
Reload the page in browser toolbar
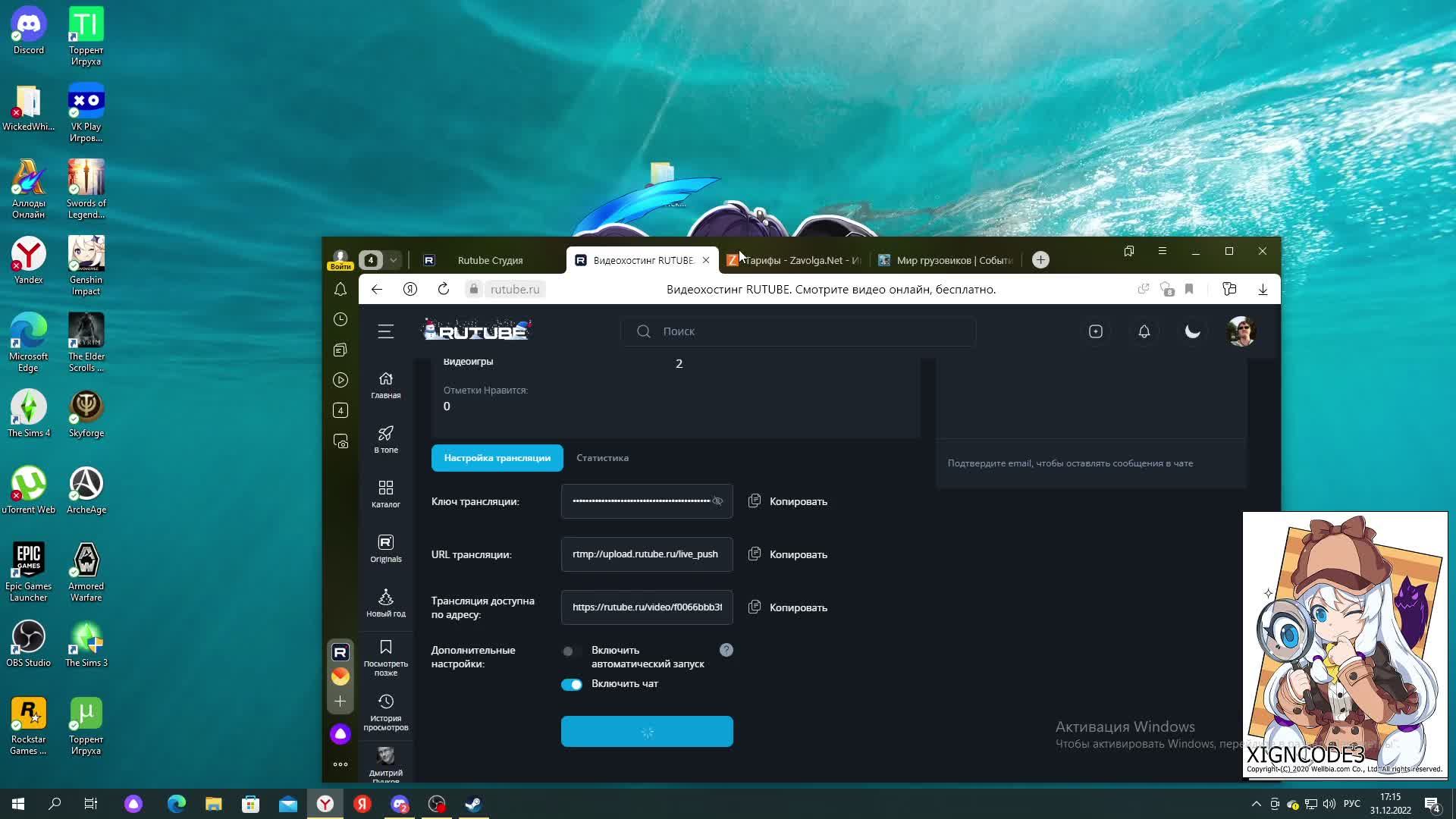click(444, 289)
